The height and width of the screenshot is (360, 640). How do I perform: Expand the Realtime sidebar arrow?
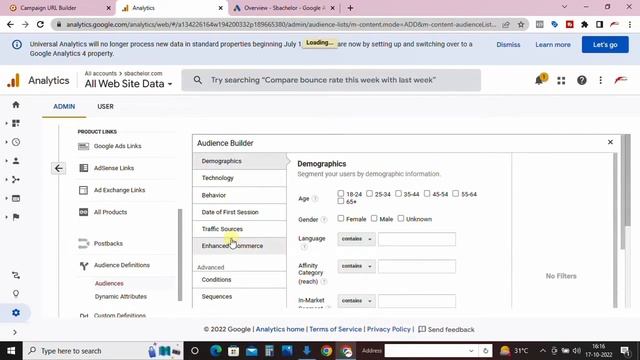click(7, 142)
